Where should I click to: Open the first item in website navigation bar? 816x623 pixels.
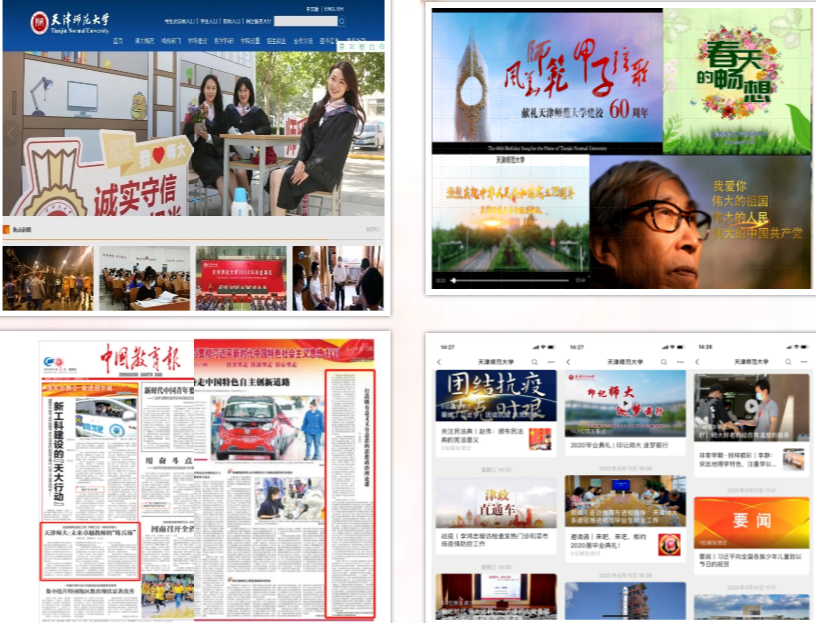118,41
